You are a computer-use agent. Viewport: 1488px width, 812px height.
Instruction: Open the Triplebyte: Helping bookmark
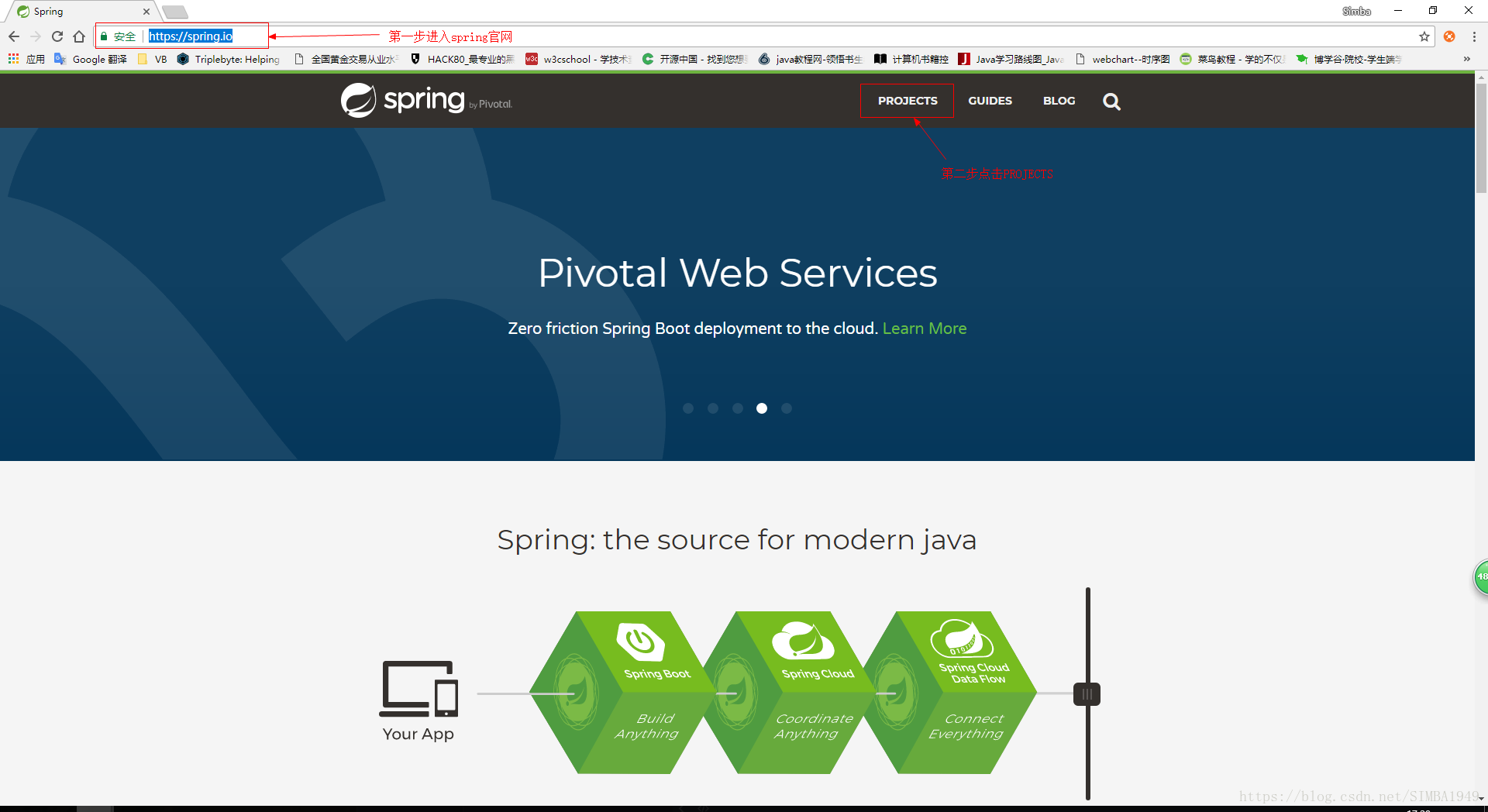click(229, 59)
